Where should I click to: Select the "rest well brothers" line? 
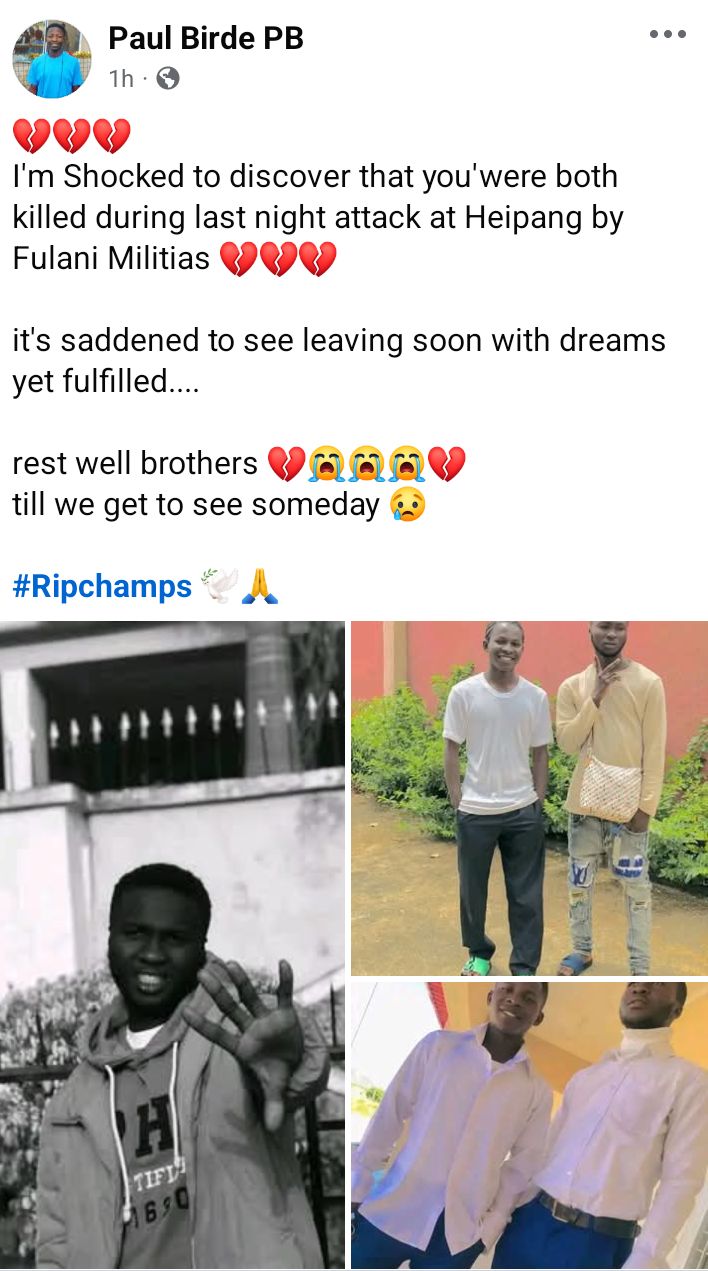[x=135, y=464]
